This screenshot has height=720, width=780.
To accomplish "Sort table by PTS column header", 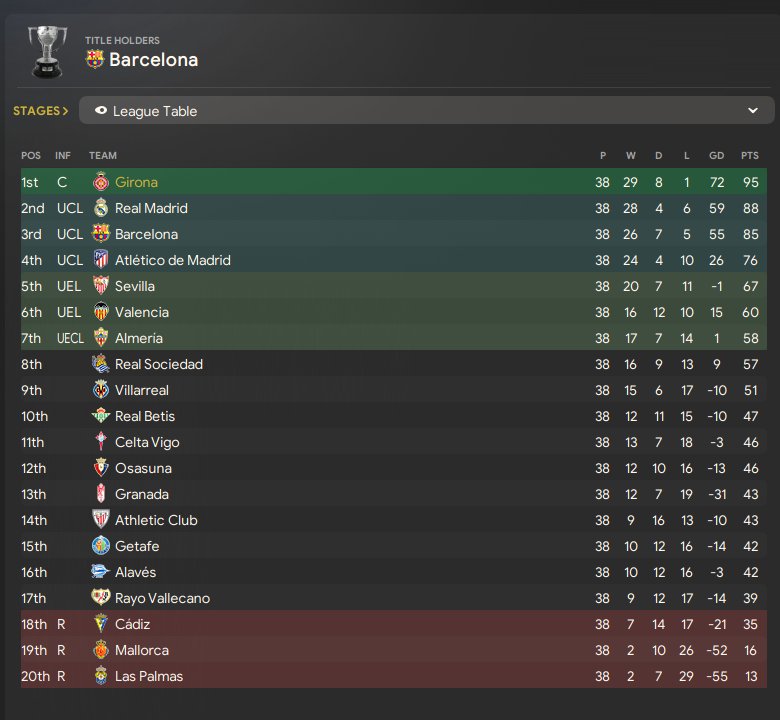I will [749, 155].
